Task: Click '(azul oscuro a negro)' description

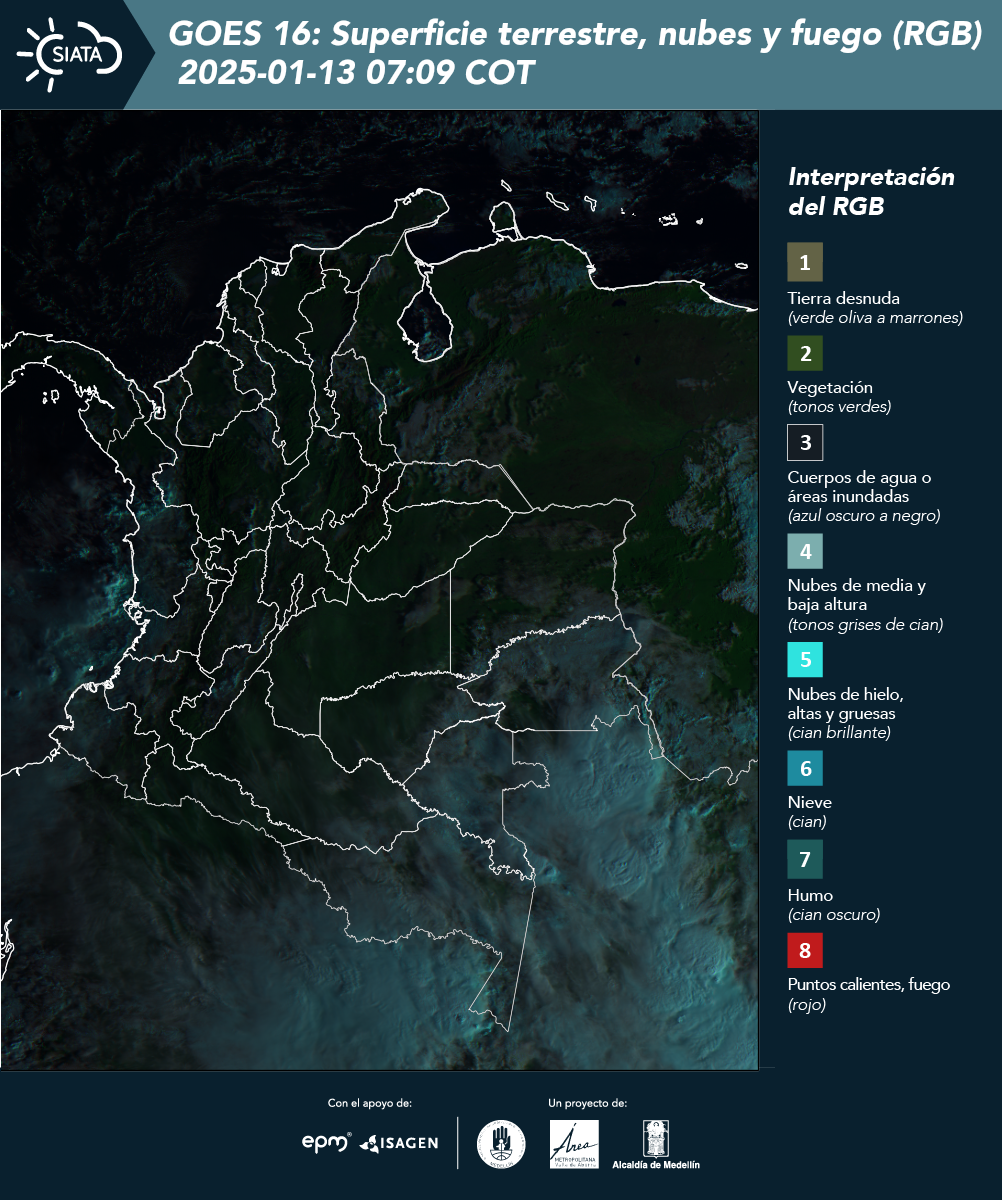Action: 864,516
